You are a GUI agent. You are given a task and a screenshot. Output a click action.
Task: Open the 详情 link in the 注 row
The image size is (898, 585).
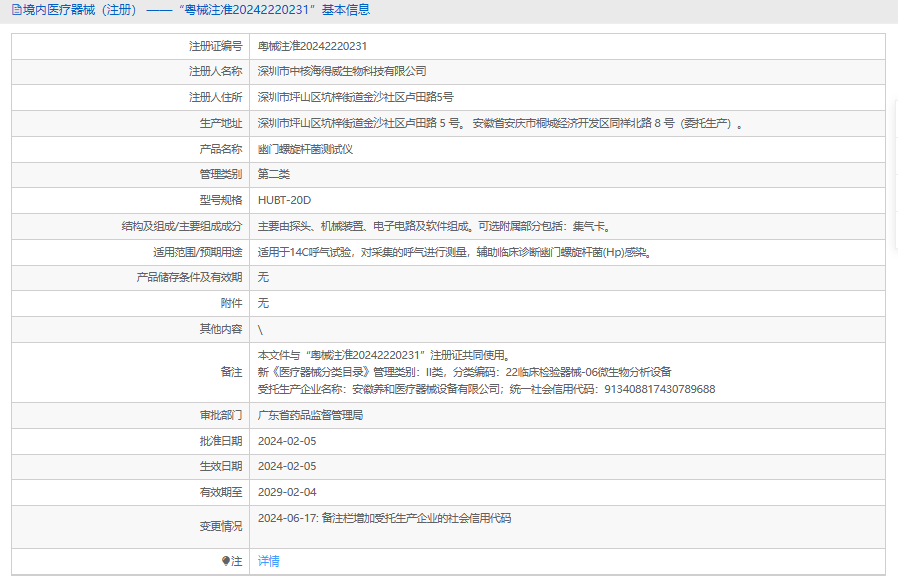point(269,561)
